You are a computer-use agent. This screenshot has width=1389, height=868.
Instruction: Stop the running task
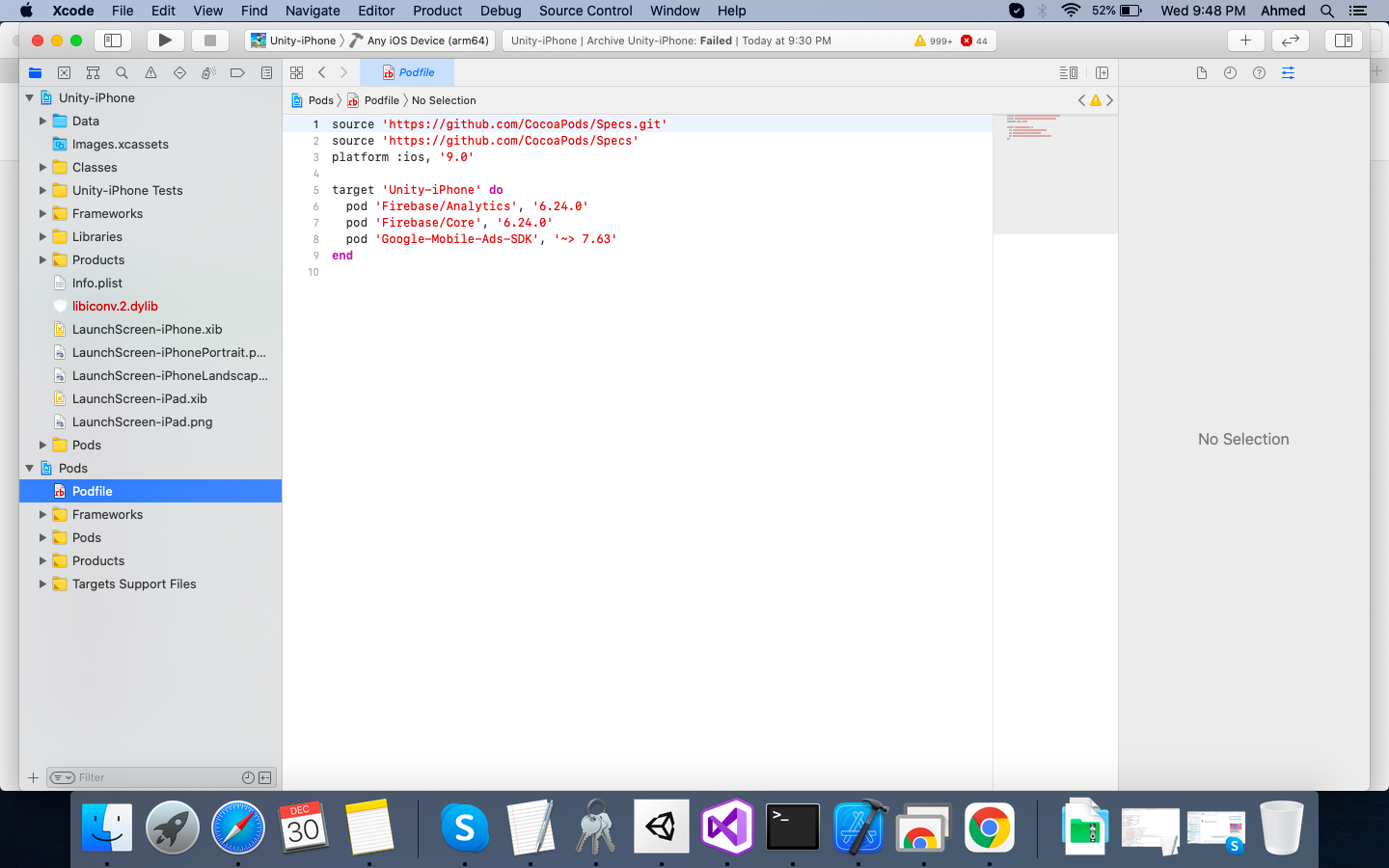coord(209,41)
